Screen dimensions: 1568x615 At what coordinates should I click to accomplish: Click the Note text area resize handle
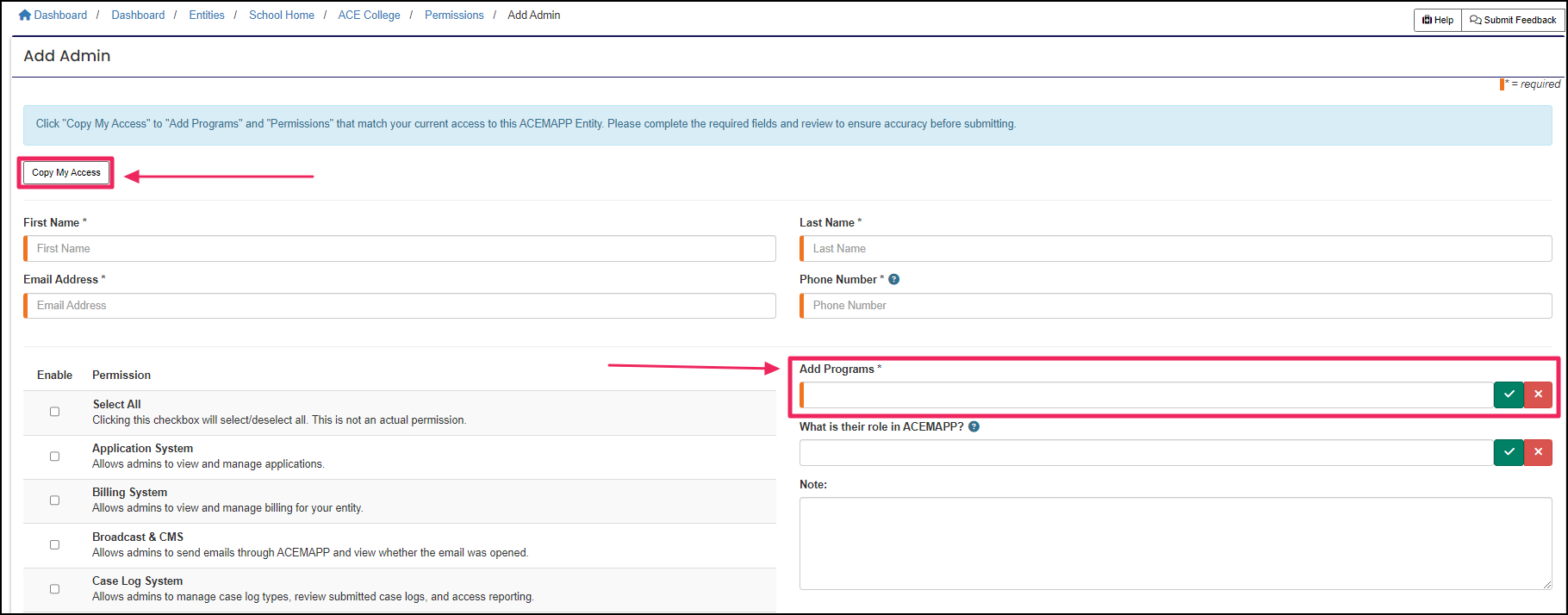pyautogui.click(x=1547, y=585)
